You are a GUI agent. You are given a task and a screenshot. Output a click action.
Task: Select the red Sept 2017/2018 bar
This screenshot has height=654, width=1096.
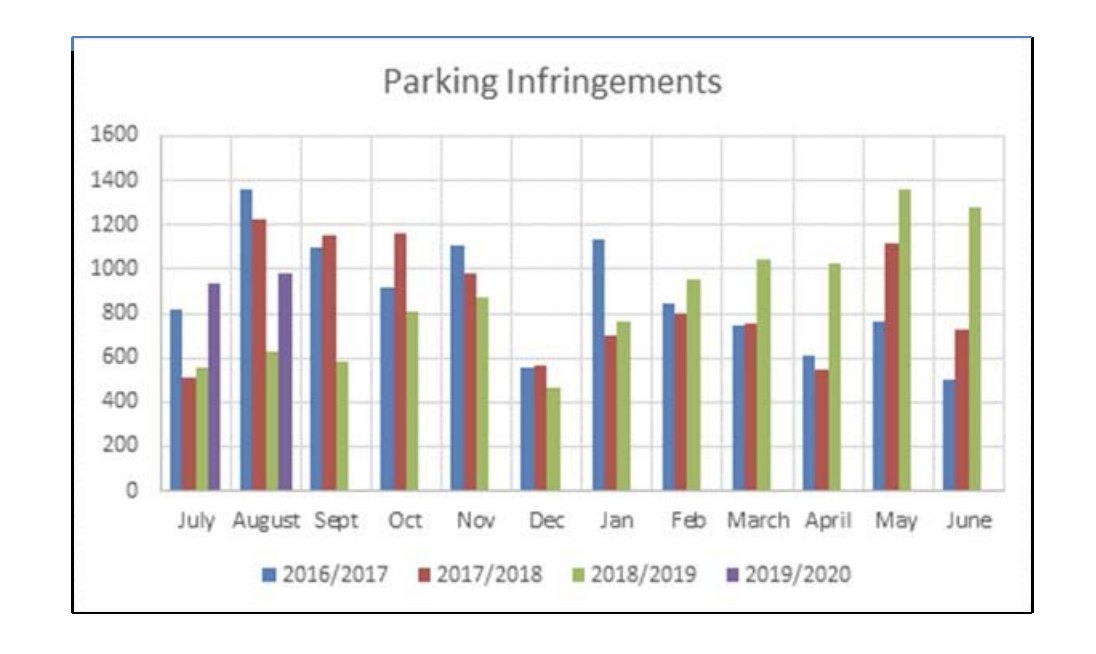(x=329, y=363)
